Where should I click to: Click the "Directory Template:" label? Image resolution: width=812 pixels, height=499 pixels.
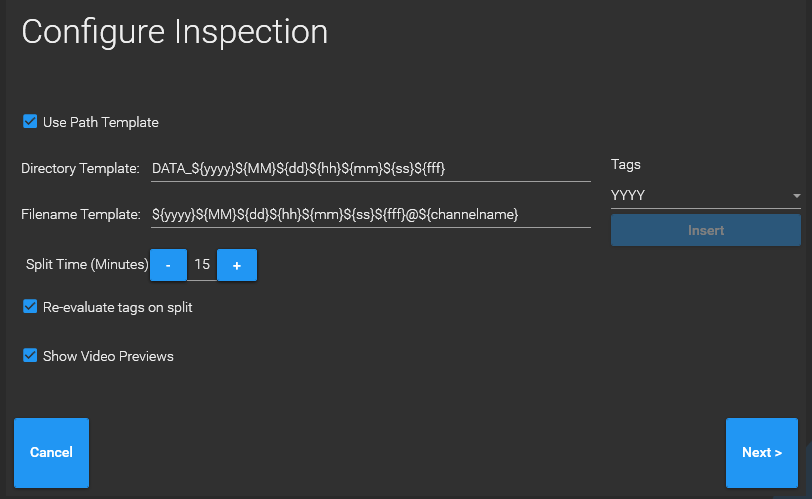point(80,168)
